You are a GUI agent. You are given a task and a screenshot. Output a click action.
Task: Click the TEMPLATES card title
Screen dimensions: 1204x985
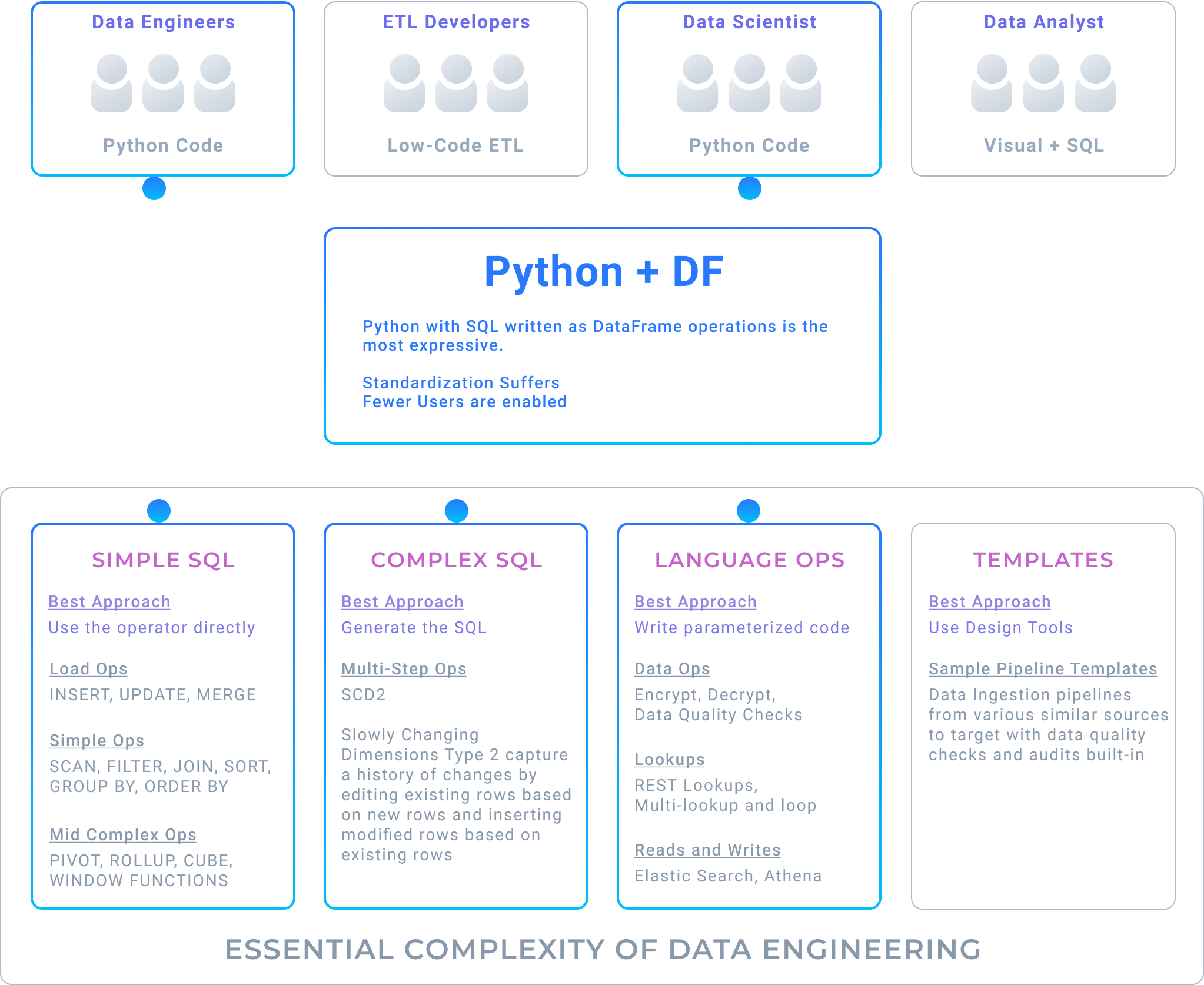[x=1043, y=560]
